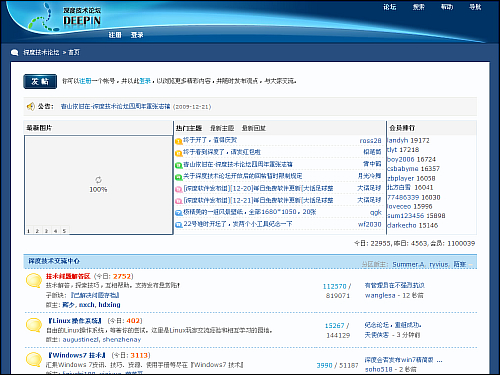This screenshot has height=375, width=500.
Task: Click the 注册 link in the welcome sentence
Action: [x=85, y=81]
